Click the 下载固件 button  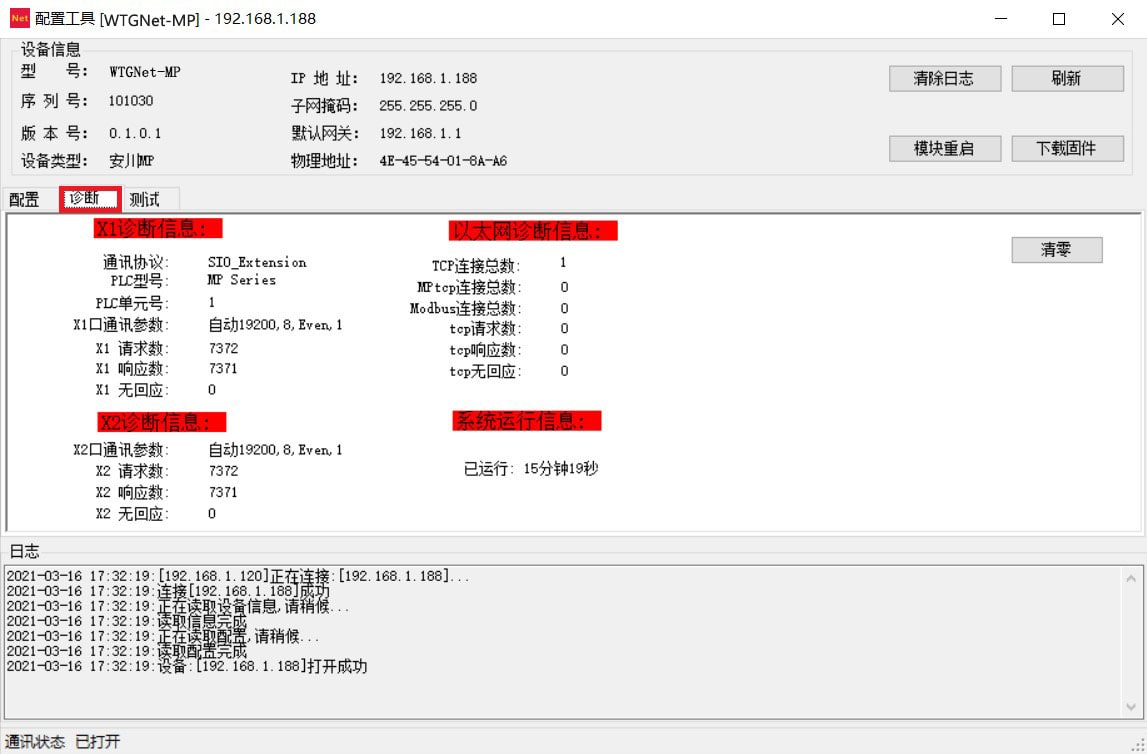coord(1067,148)
